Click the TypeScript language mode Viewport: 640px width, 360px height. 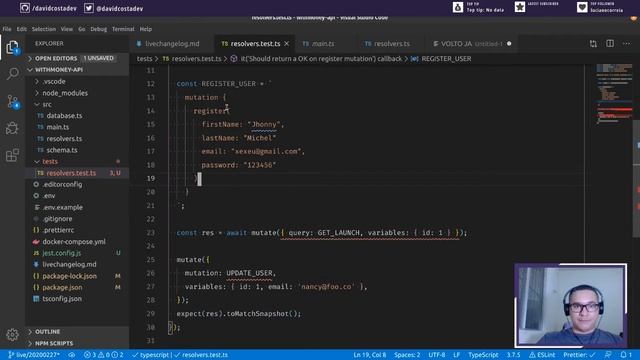(x=483, y=355)
